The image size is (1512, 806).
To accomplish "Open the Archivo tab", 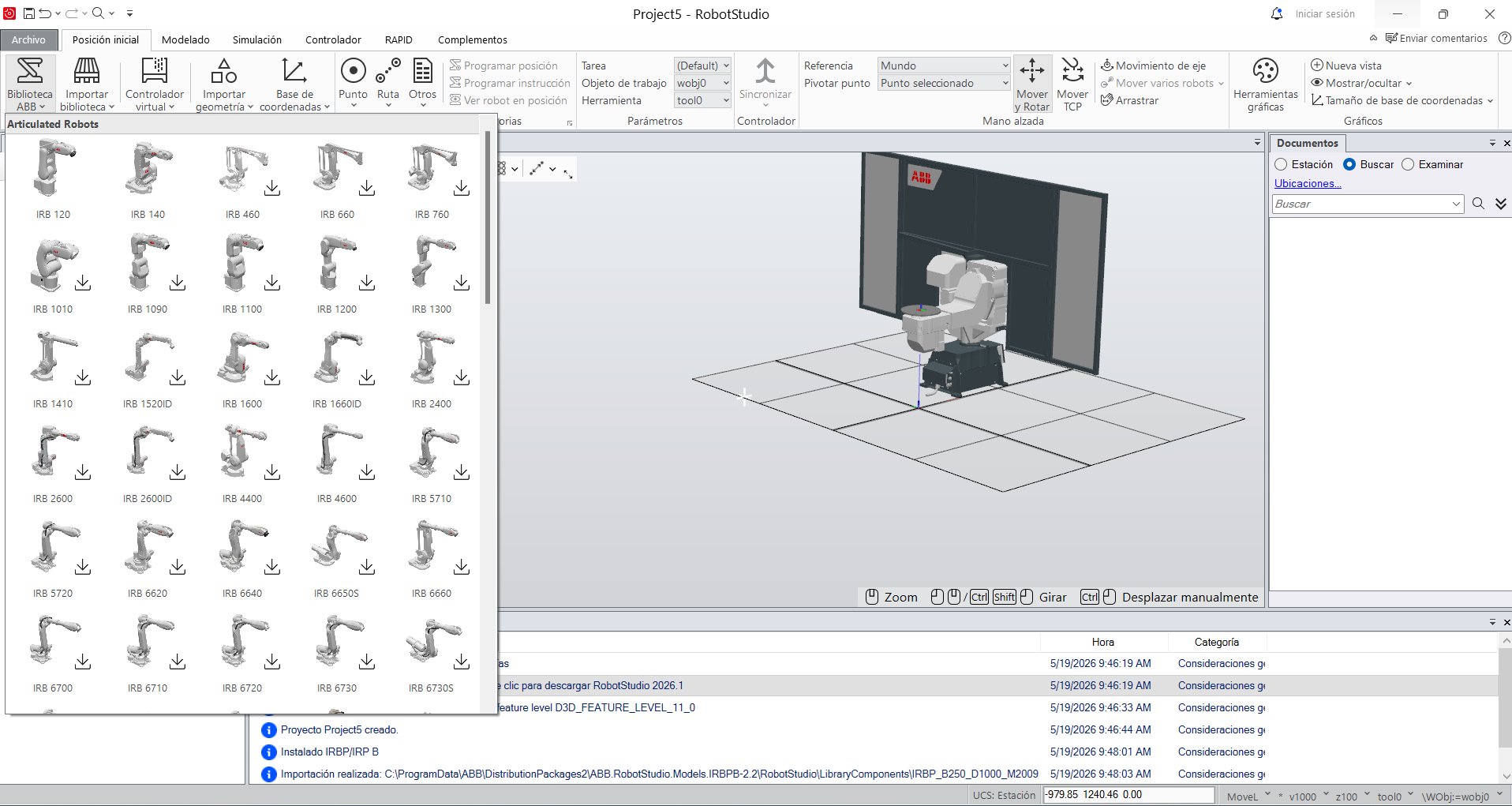I will point(28,39).
